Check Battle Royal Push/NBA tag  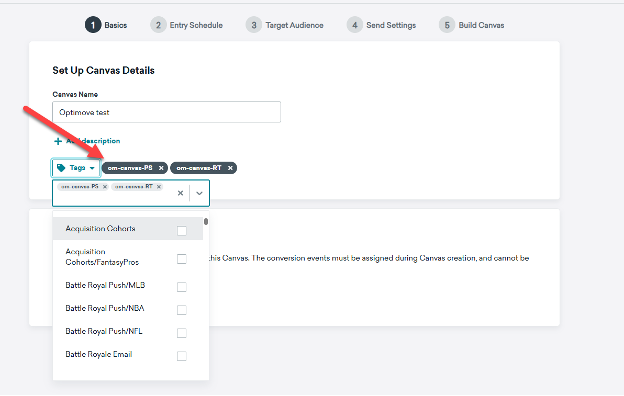182,310
